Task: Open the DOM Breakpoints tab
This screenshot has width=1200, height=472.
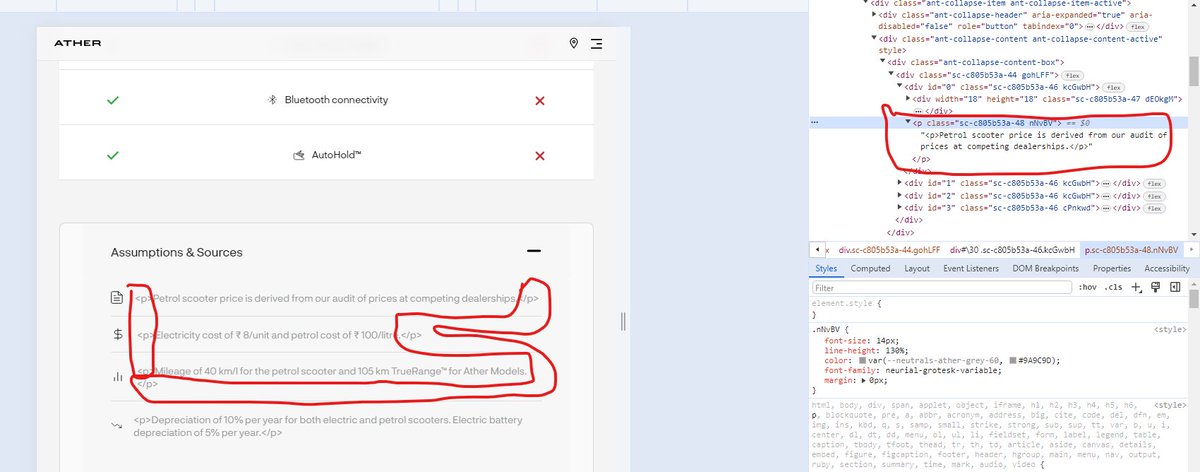Action: [1046, 268]
